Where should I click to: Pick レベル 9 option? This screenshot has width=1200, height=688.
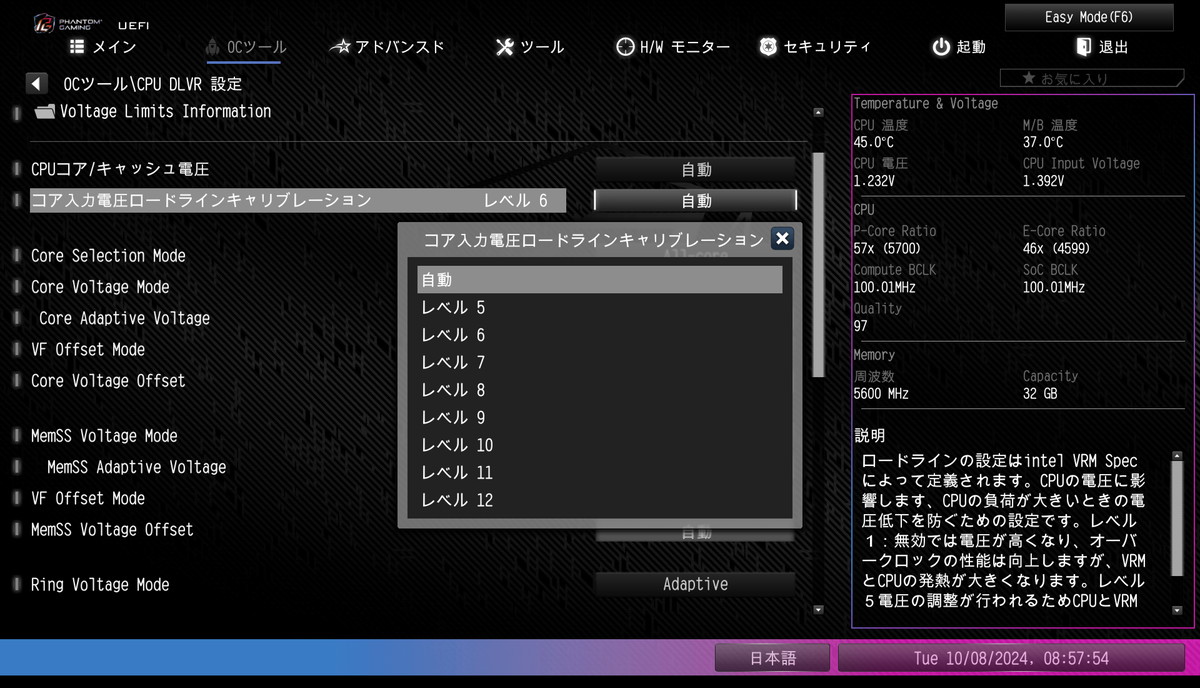pos(599,417)
